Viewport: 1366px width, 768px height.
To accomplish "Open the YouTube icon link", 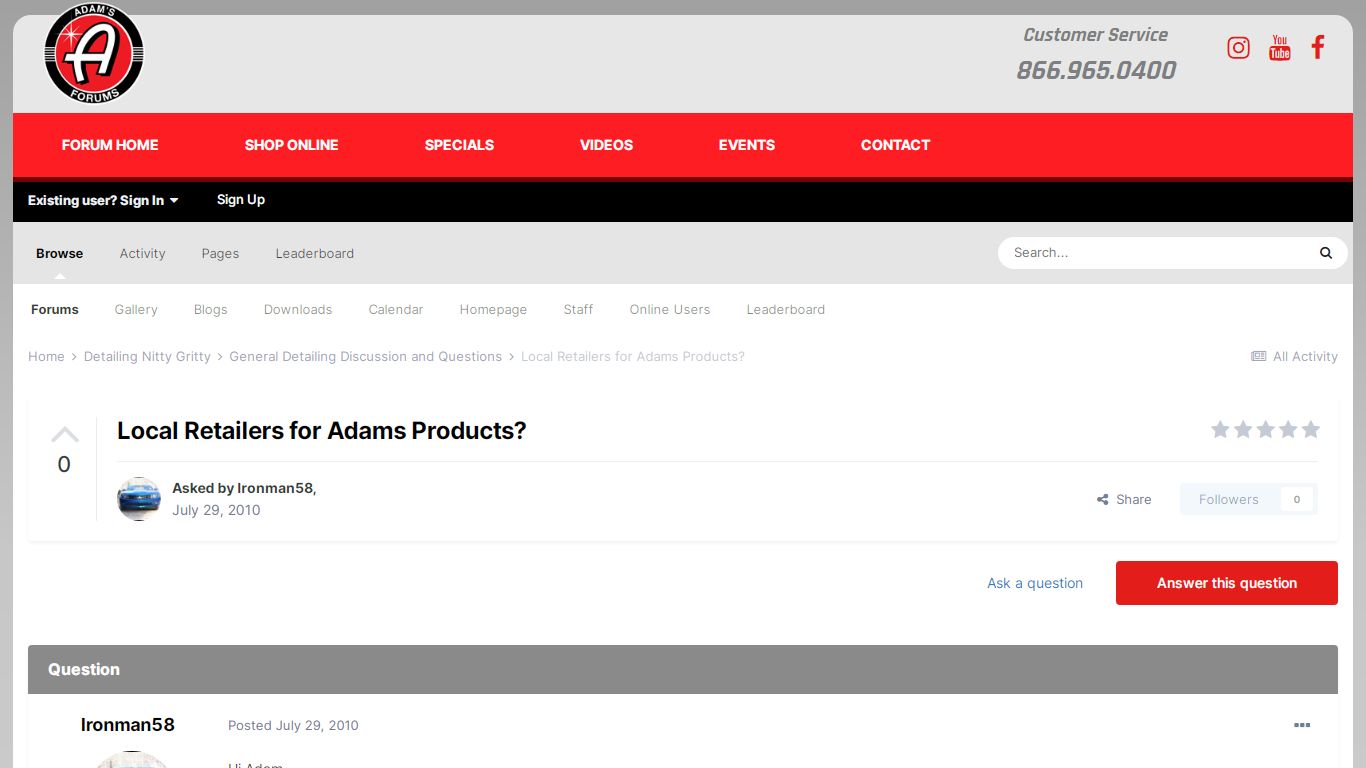I will (1280, 47).
